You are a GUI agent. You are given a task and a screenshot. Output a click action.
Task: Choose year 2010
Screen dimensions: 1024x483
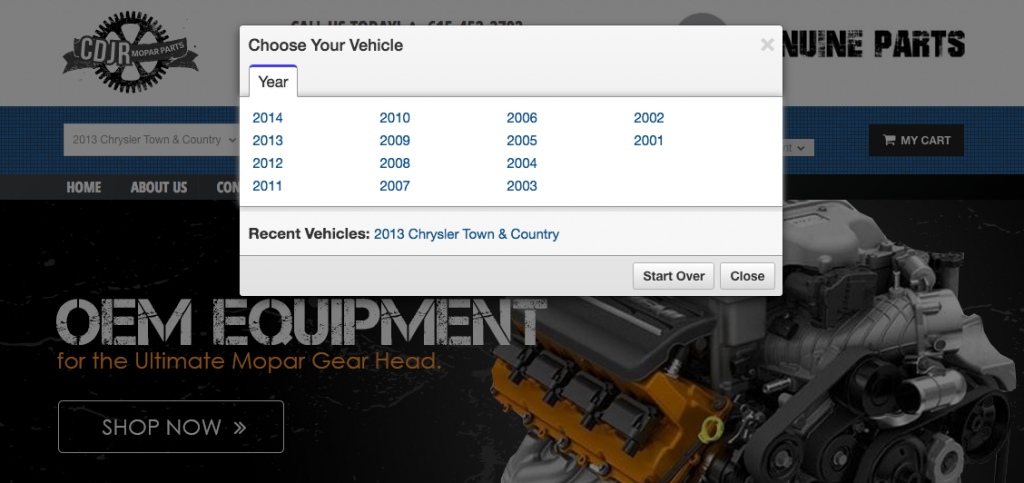coord(394,118)
